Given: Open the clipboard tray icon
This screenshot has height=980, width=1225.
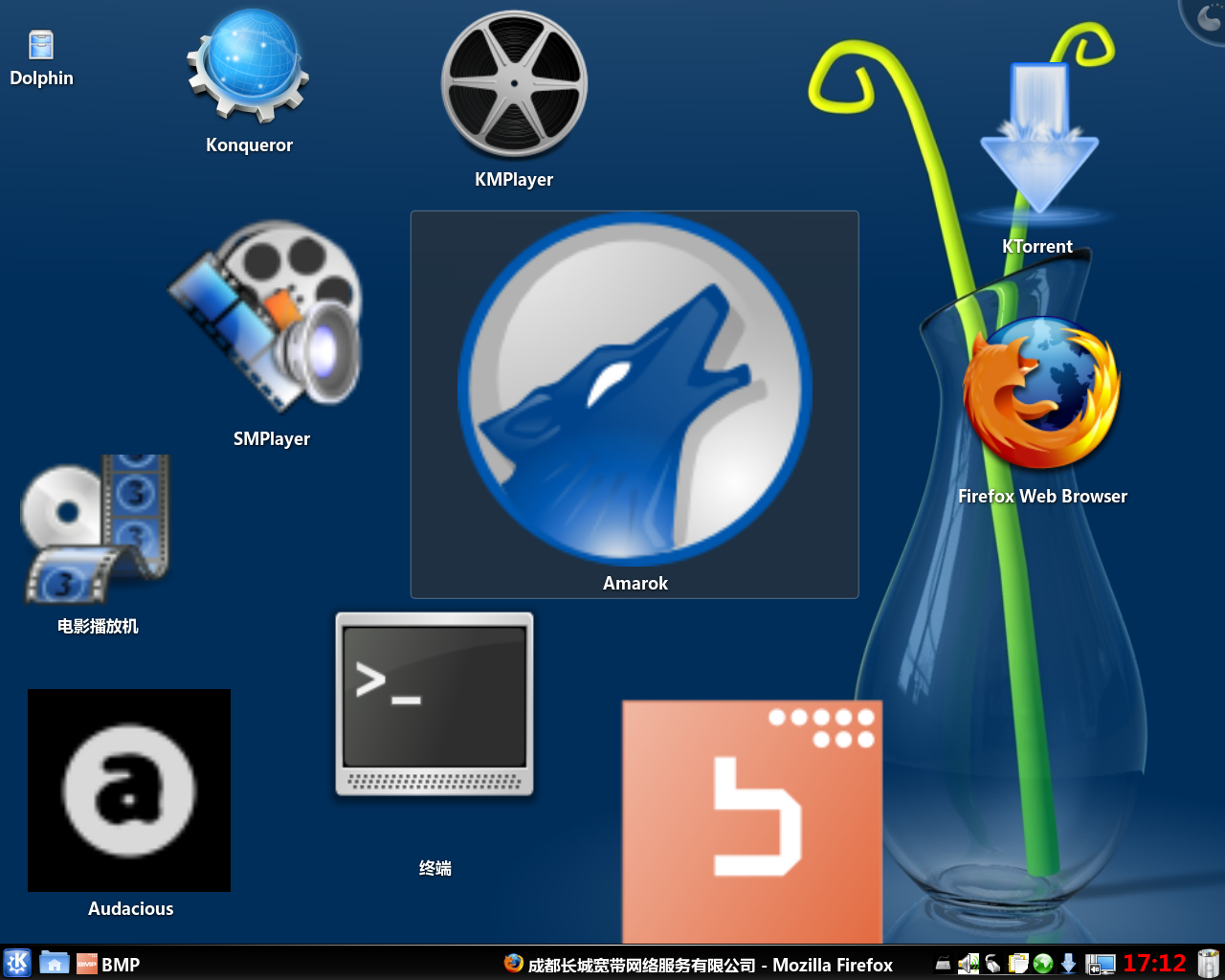Looking at the screenshot, I should click(1018, 965).
